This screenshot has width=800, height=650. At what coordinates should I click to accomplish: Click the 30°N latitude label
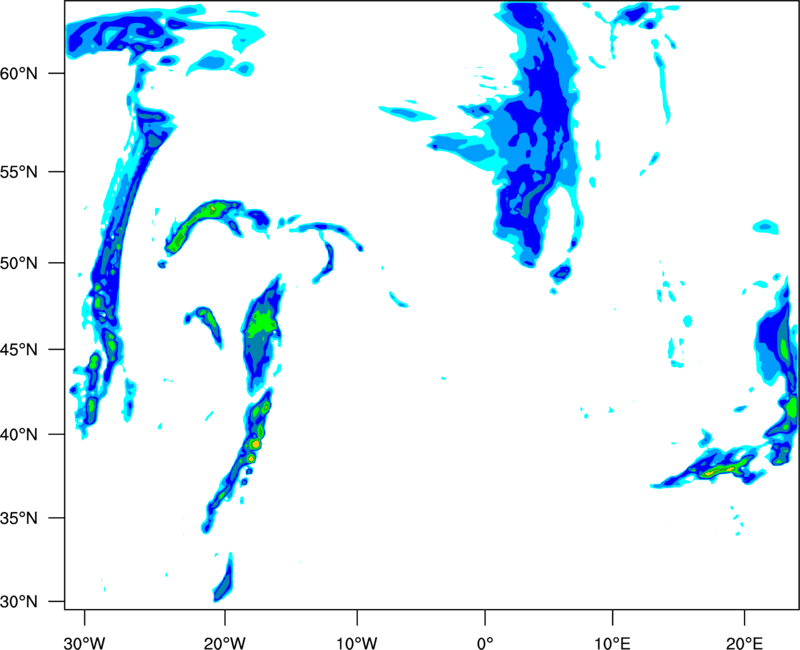(x=19, y=602)
